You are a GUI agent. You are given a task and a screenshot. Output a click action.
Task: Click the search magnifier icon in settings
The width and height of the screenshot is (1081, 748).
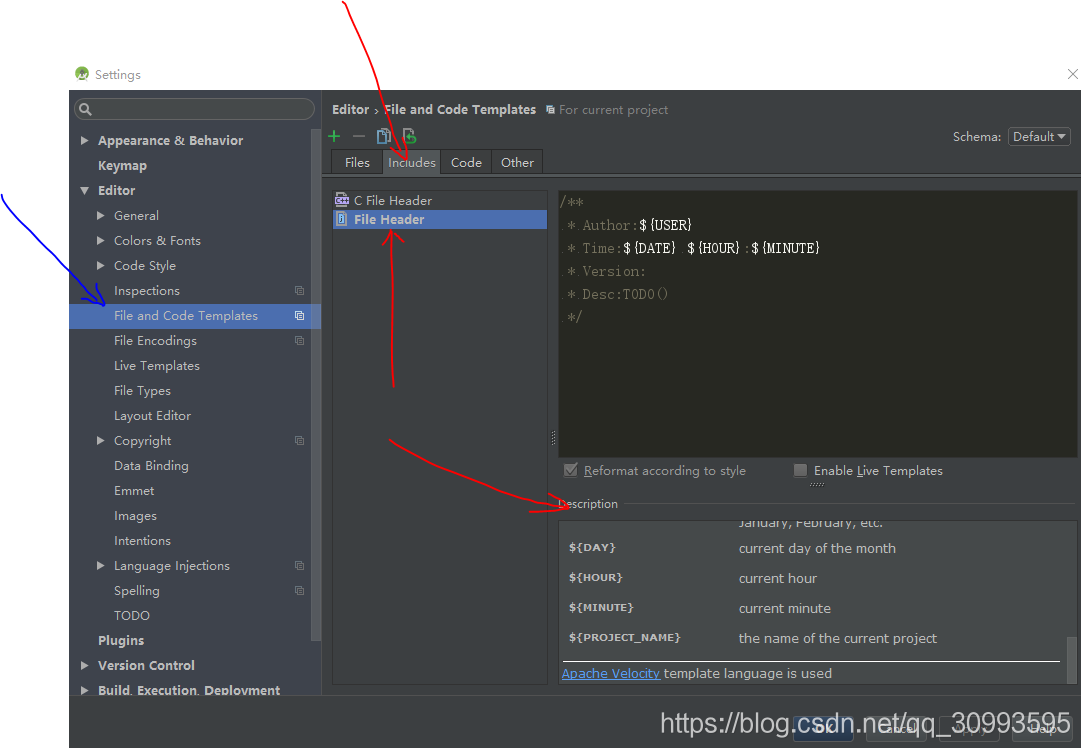[x=85, y=109]
